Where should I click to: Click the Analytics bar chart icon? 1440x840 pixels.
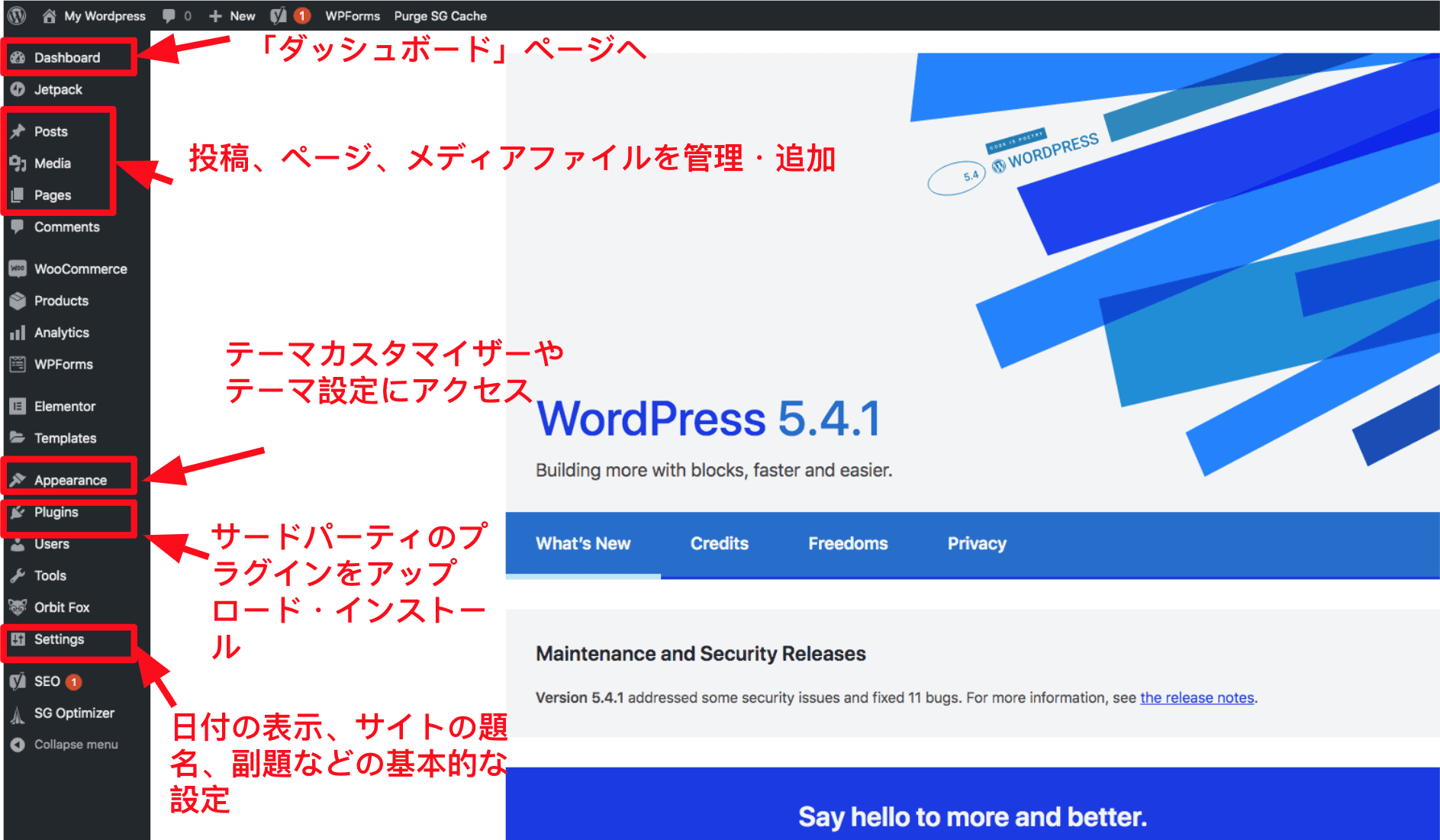[x=18, y=333]
